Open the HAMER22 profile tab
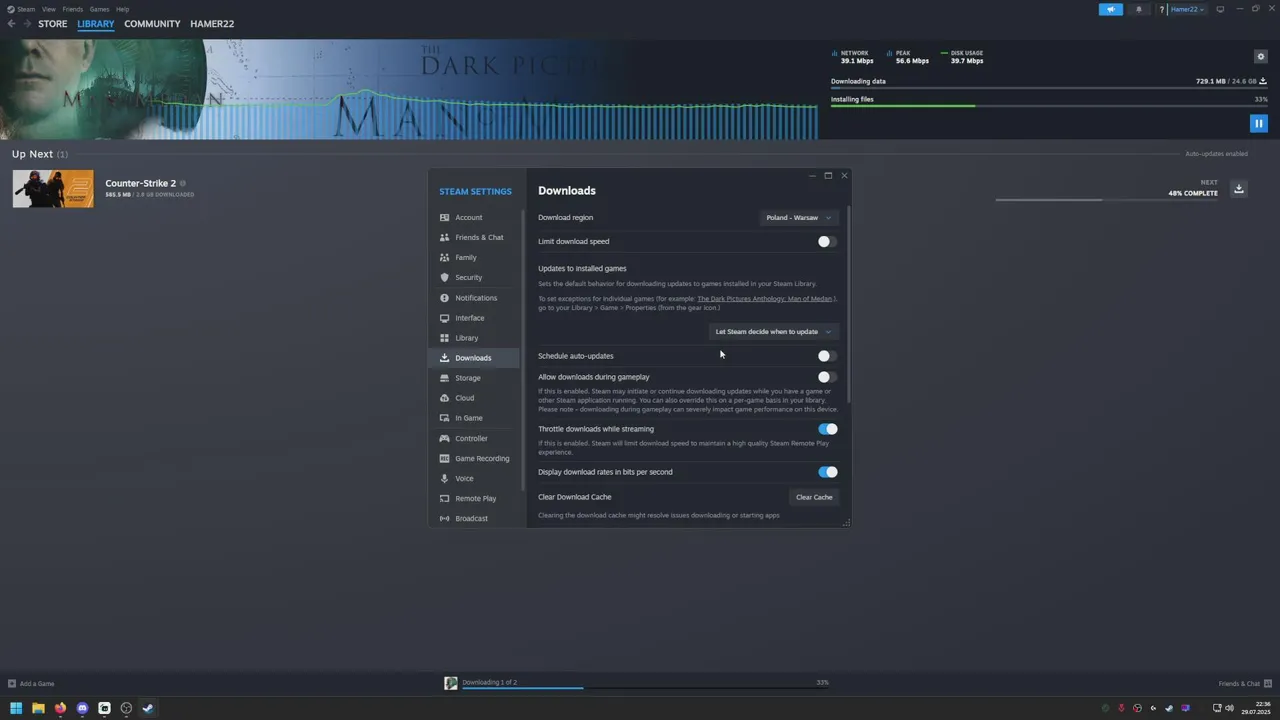The width and height of the screenshot is (1280, 720). click(x=212, y=24)
